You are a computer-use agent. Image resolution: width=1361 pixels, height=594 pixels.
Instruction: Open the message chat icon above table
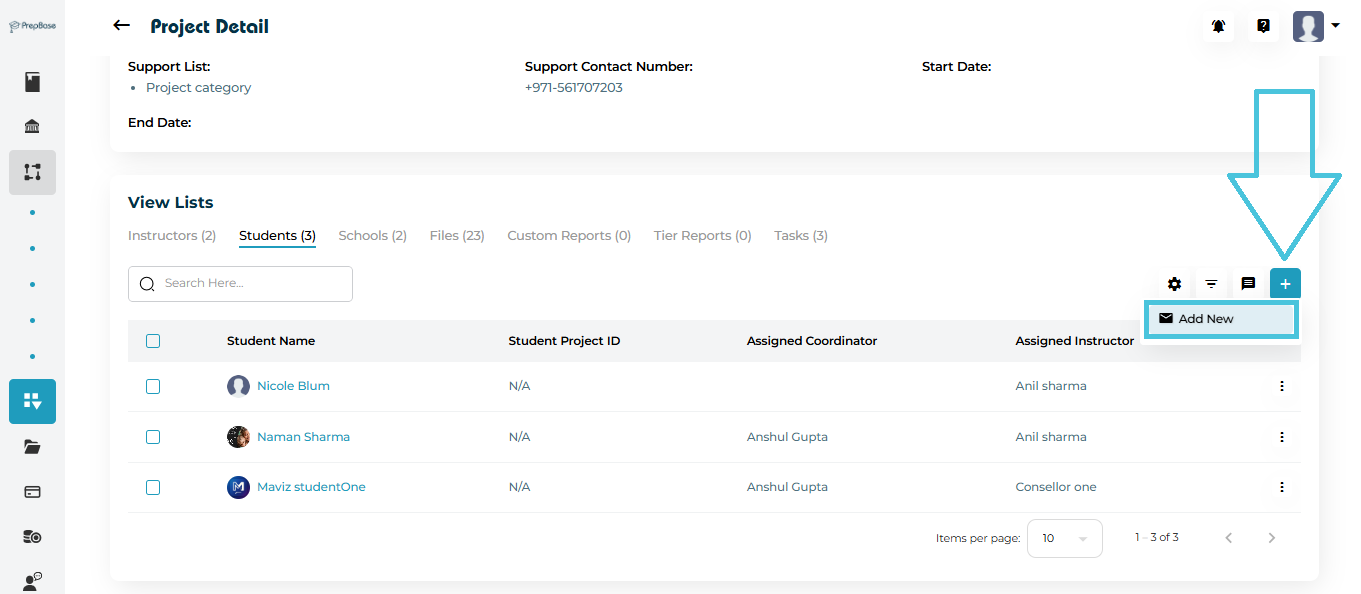pyautogui.click(x=1248, y=284)
